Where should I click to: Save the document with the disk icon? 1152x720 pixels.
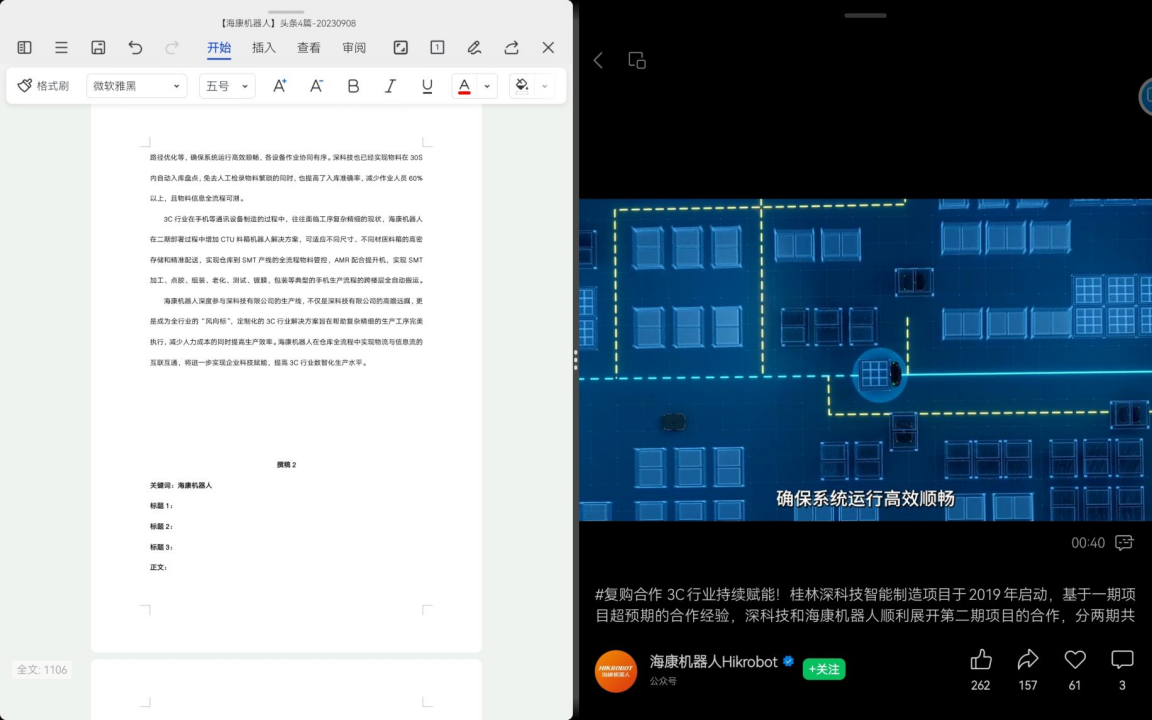coord(98,48)
